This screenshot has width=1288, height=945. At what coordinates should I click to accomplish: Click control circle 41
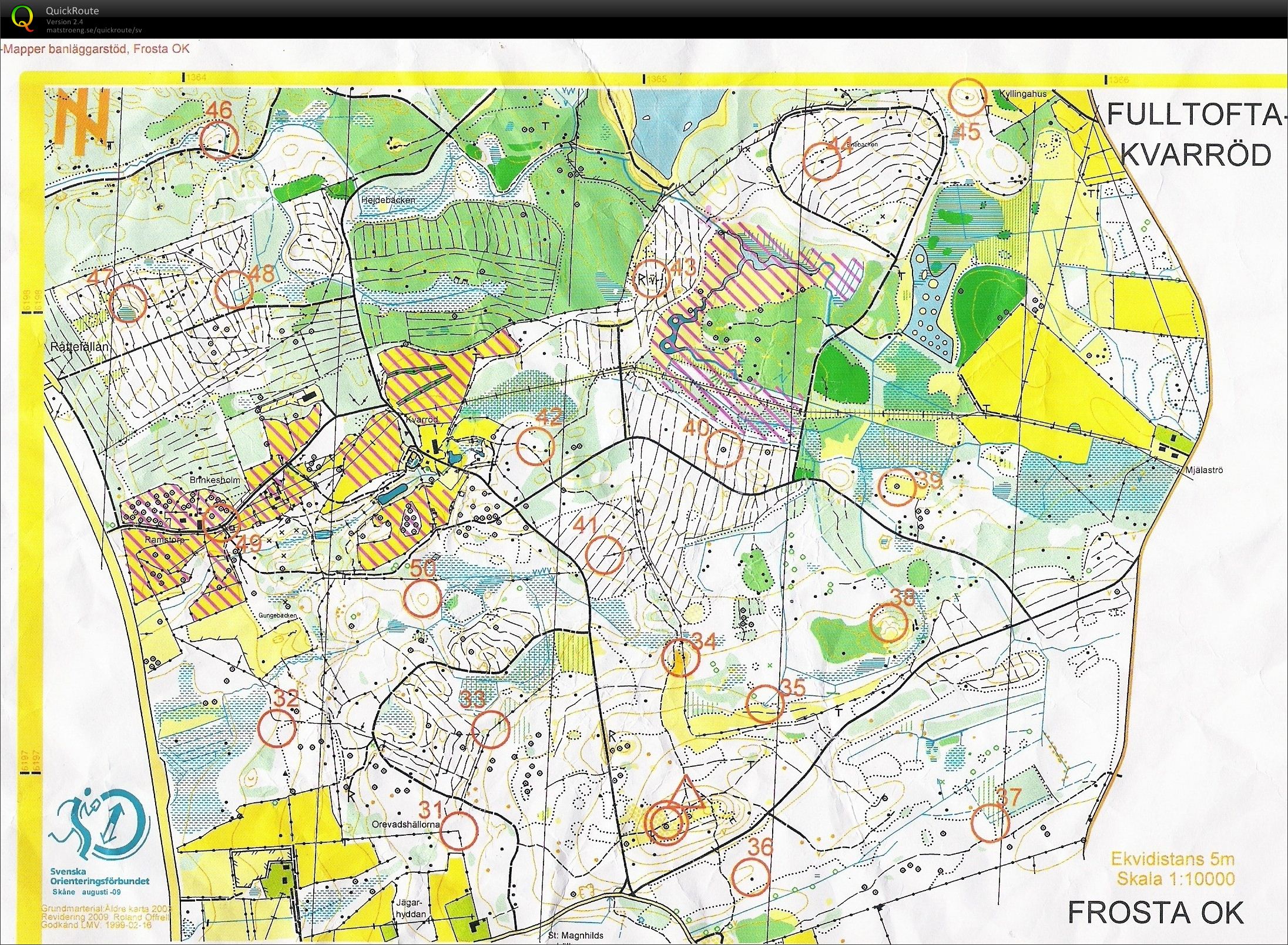[x=604, y=554]
